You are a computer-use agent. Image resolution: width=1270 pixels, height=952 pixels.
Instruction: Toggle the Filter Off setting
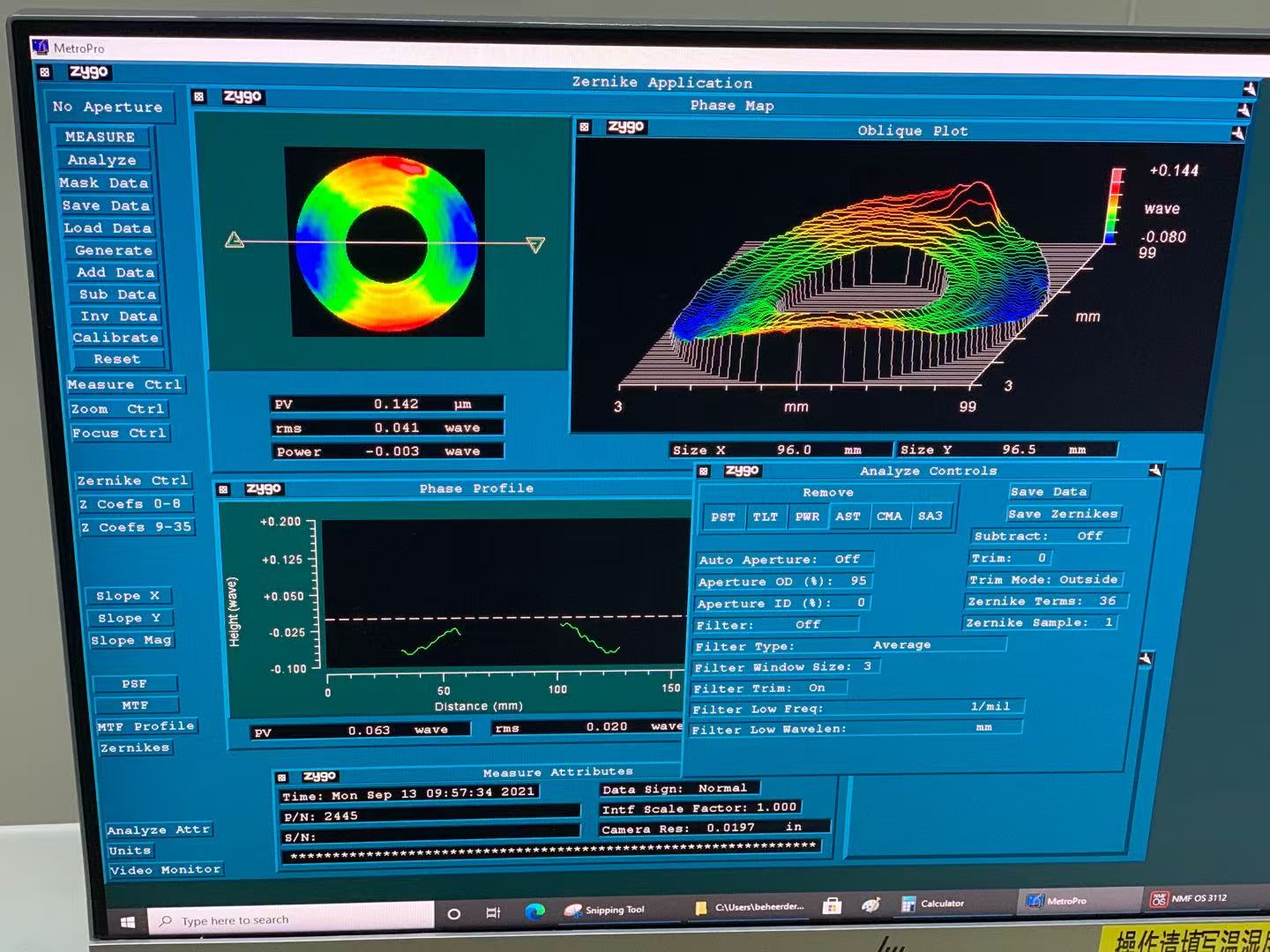(776, 625)
